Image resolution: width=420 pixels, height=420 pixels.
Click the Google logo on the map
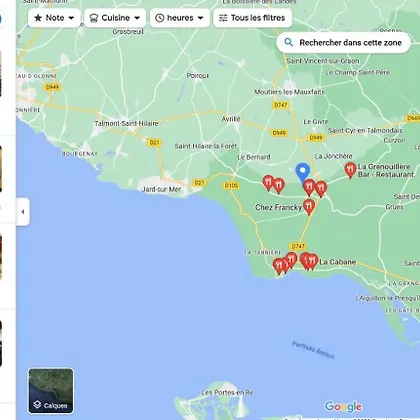[343, 406]
